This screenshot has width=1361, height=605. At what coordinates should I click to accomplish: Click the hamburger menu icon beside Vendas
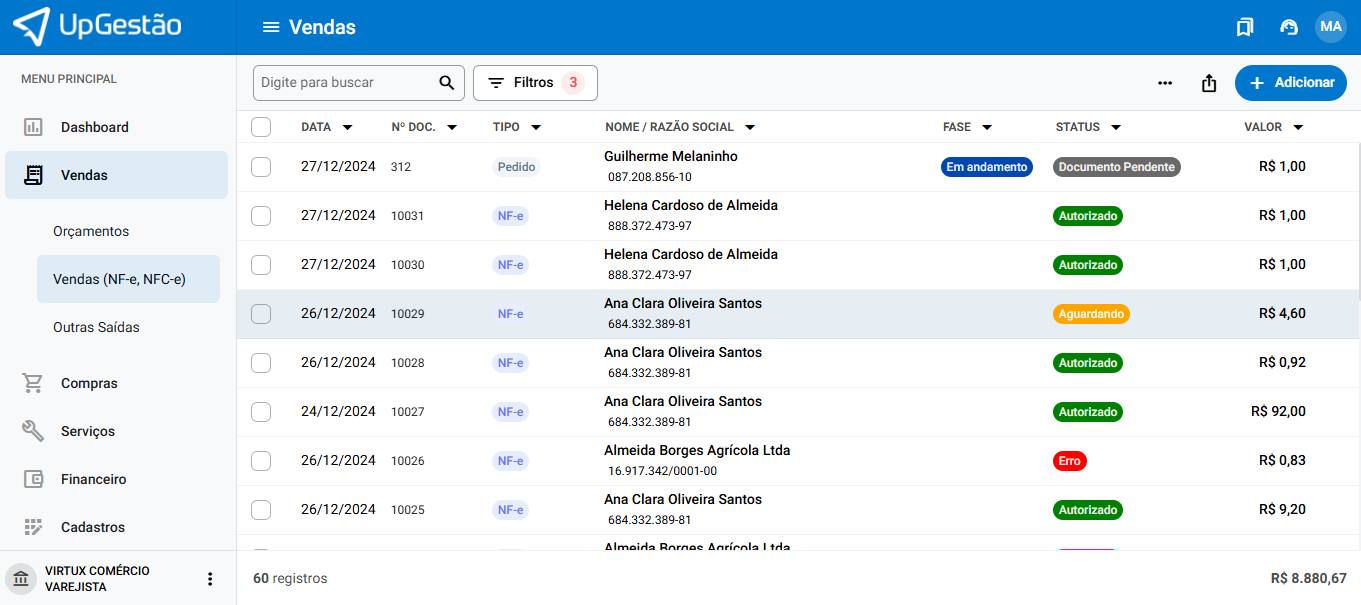270,27
